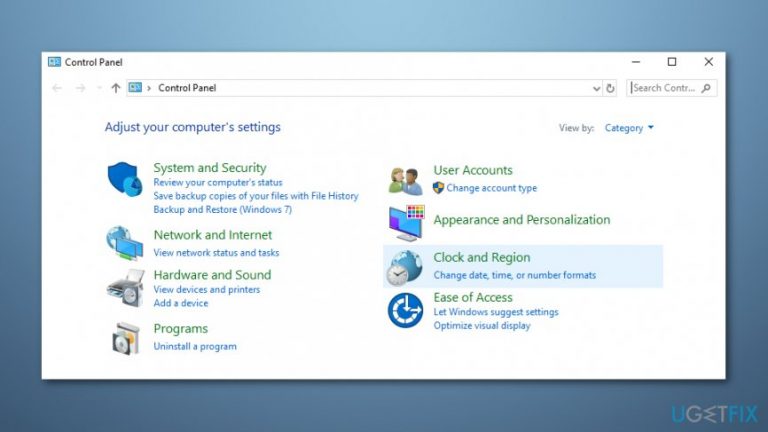Screen dimensions: 768x432
Task: Open the Appearance and Personalization monitor icon
Action: pos(407,223)
